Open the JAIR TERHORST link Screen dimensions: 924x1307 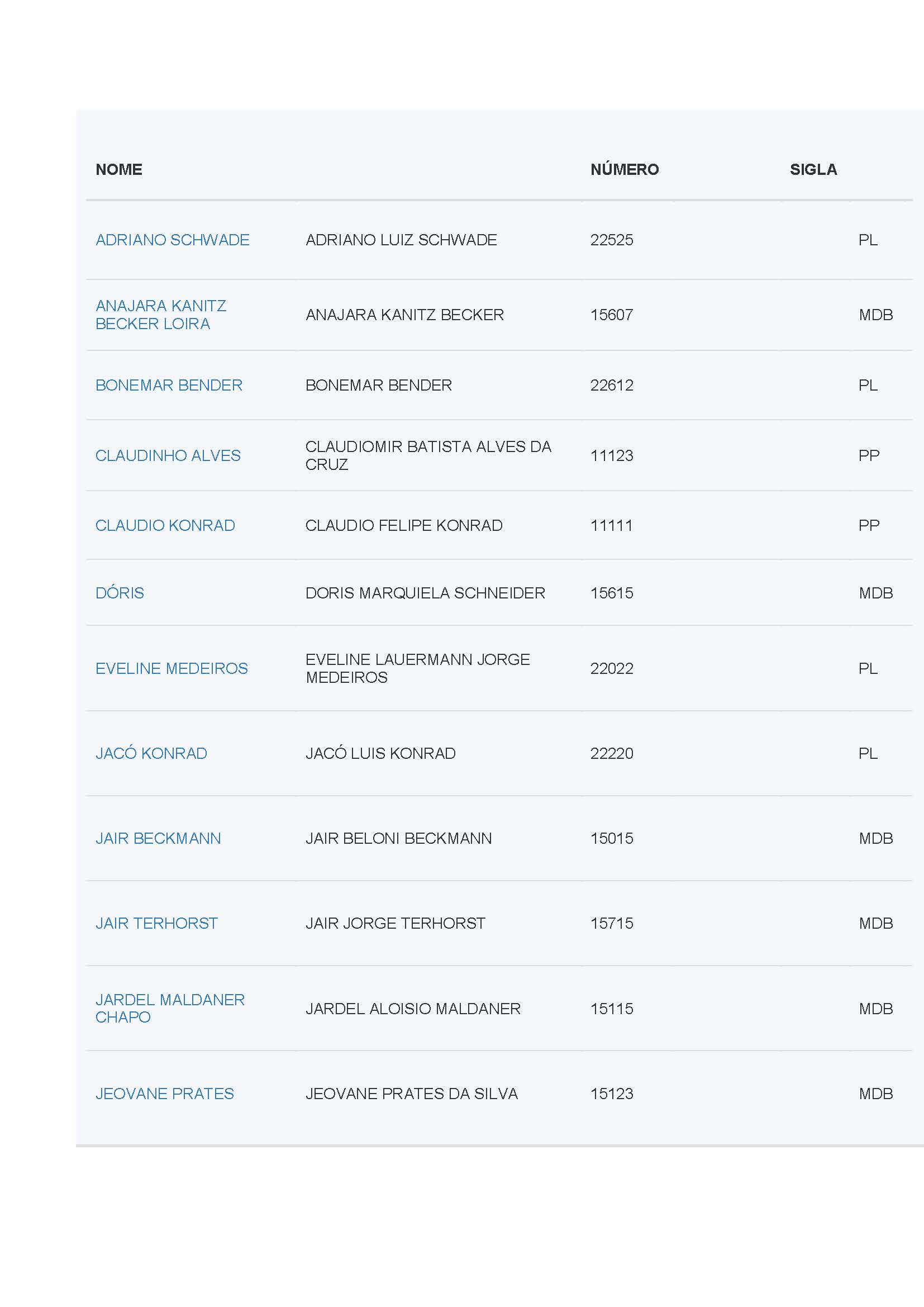(156, 923)
